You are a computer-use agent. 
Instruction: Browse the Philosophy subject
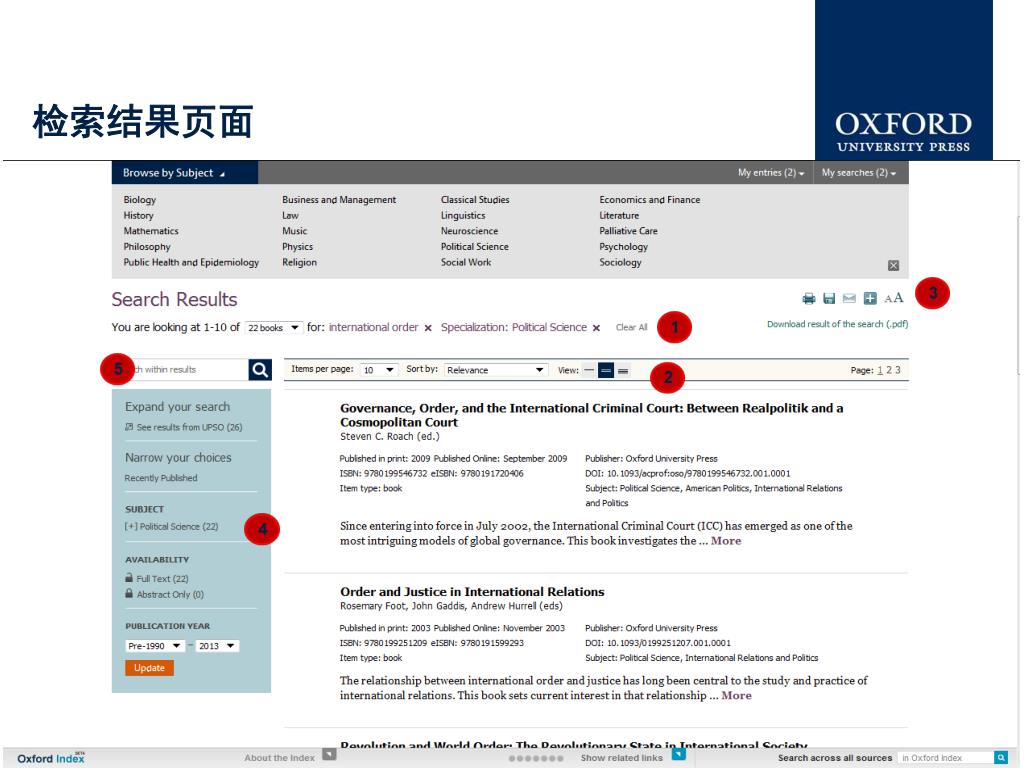point(147,247)
